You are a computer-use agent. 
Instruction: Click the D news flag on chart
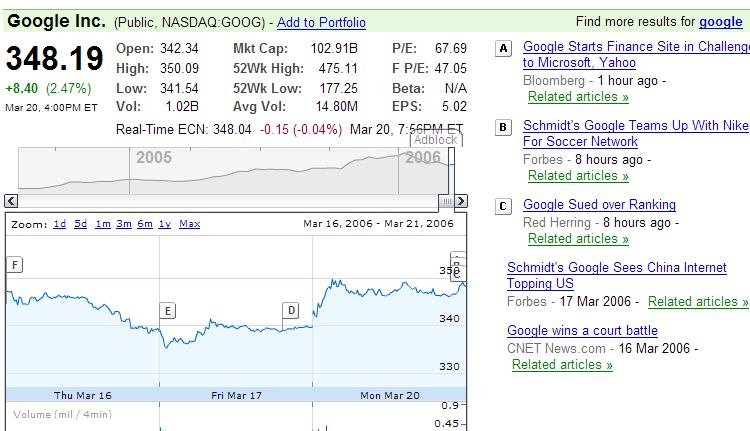click(x=291, y=310)
